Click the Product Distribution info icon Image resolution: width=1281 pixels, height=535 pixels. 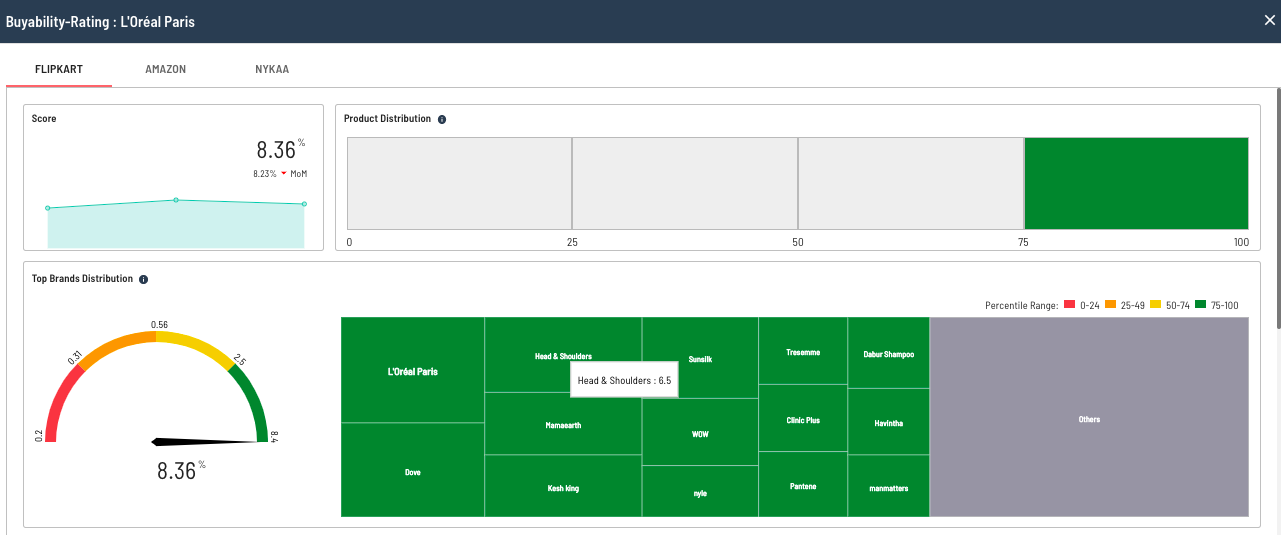coord(442,119)
